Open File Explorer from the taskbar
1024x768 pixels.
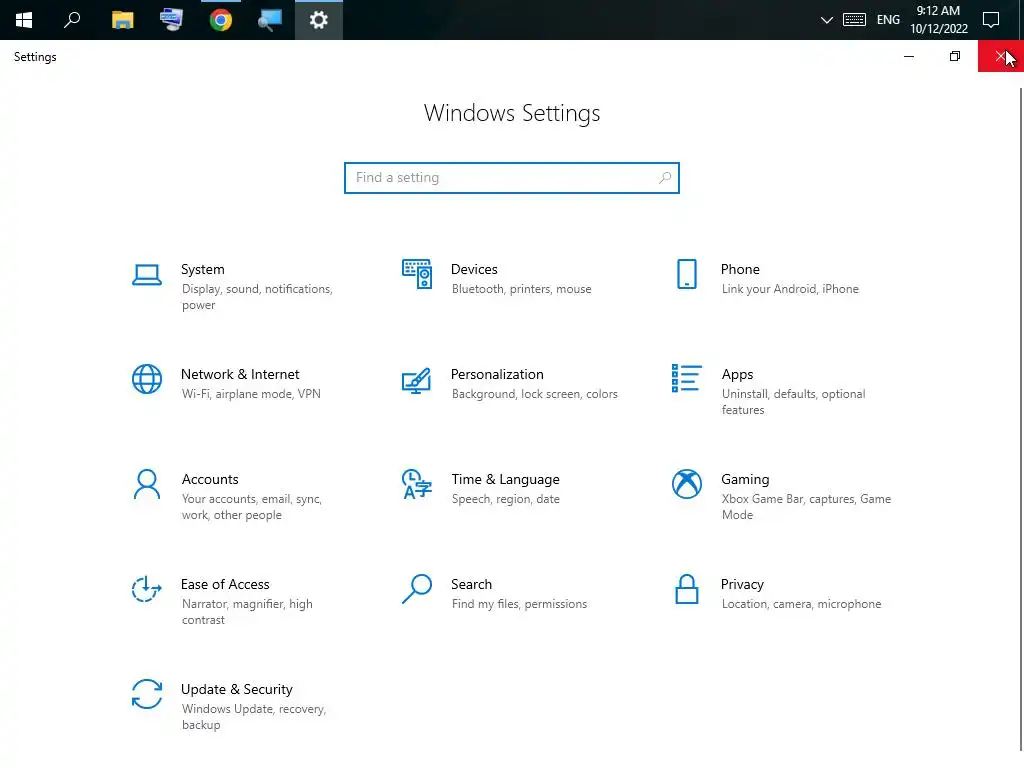[122, 20]
